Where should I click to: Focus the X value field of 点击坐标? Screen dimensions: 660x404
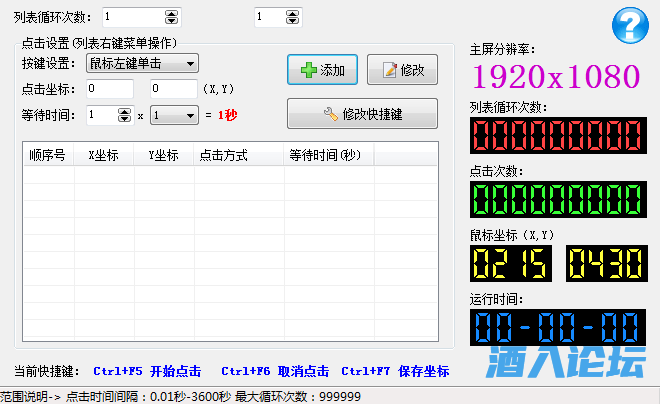[x=108, y=89]
